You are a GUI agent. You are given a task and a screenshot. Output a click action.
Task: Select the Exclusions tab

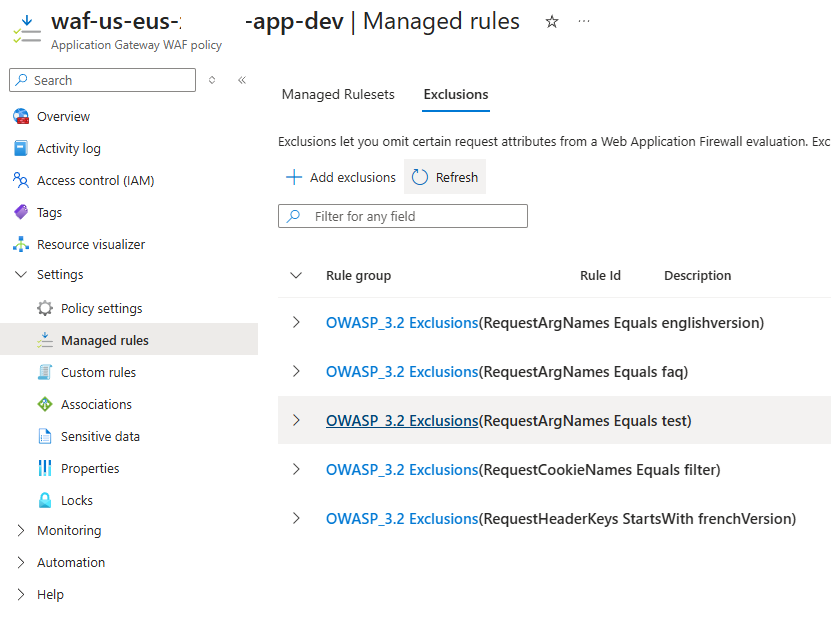[x=456, y=95]
